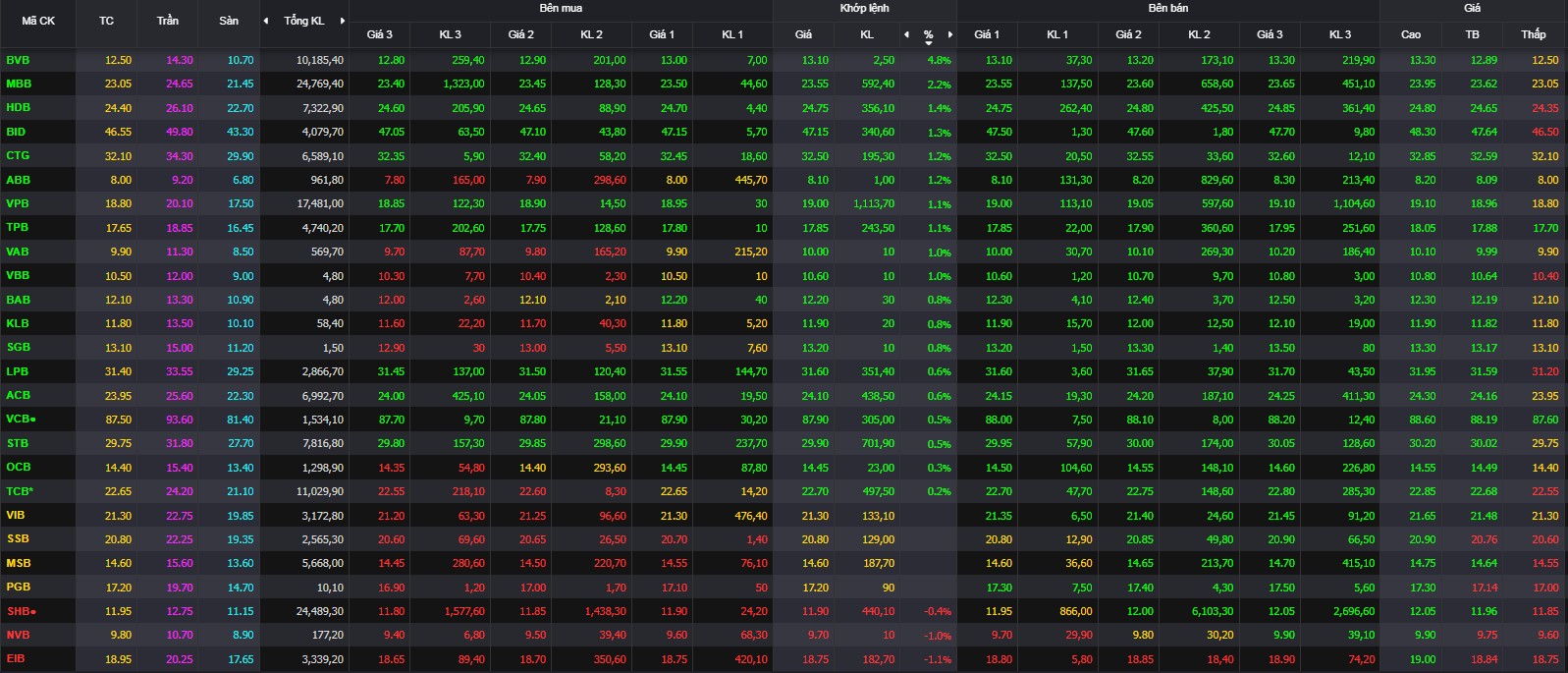Select the HDB stock symbol

(x=19, y=107)
